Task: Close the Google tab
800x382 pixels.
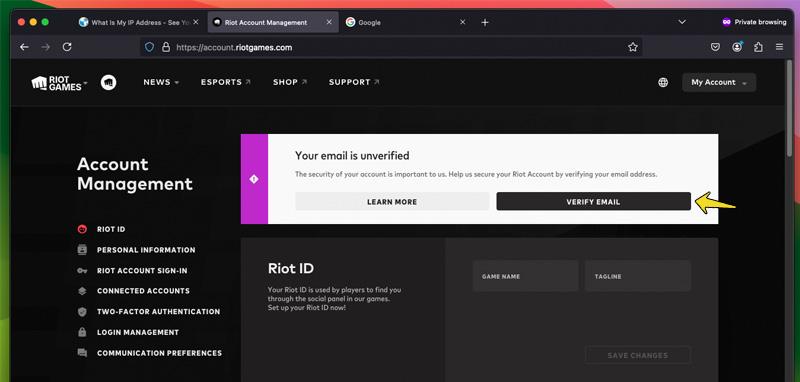Action: point(463,22)
